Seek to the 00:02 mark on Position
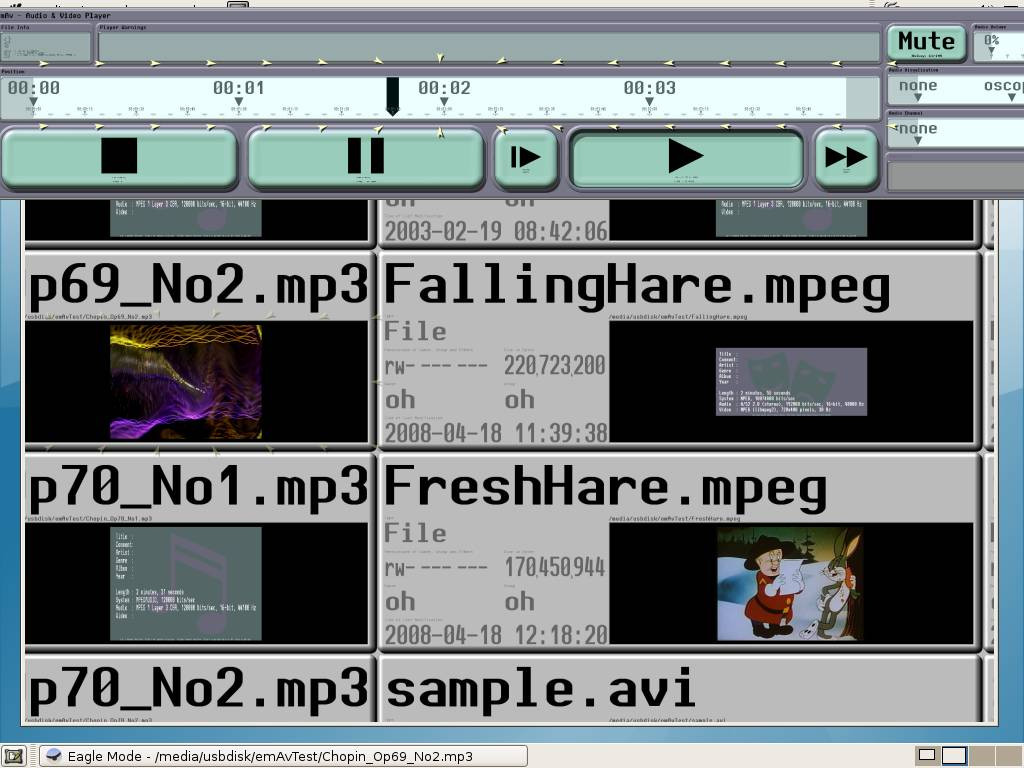The height and width of the screenshot is (768, 1024). 444,91
